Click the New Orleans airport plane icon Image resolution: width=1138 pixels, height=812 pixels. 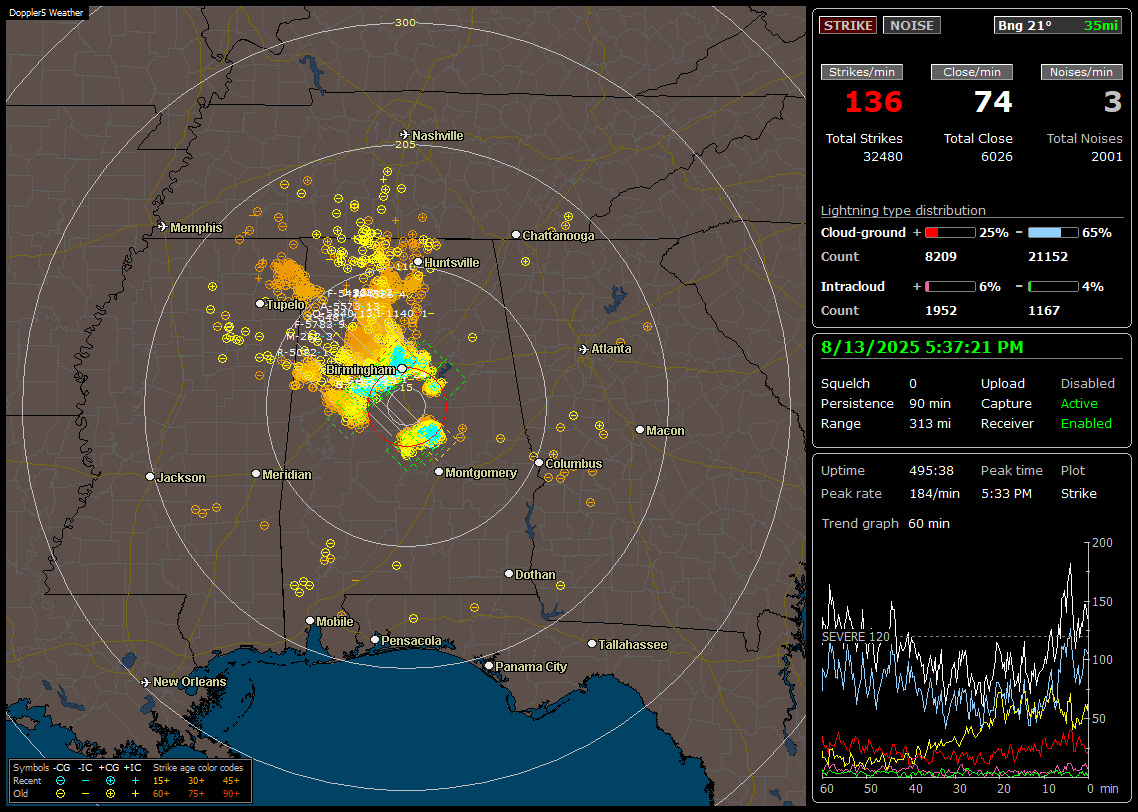tap(146, 682)
